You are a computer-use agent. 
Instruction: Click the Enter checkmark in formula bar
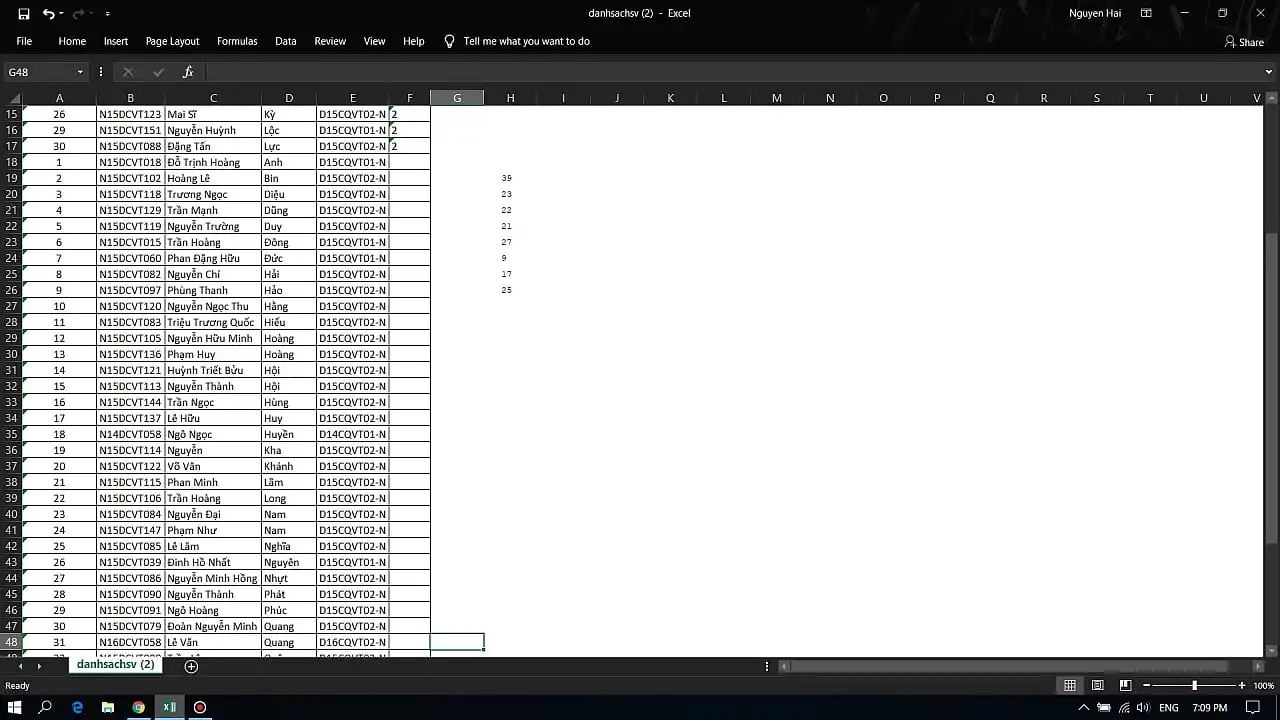[158, 72]
